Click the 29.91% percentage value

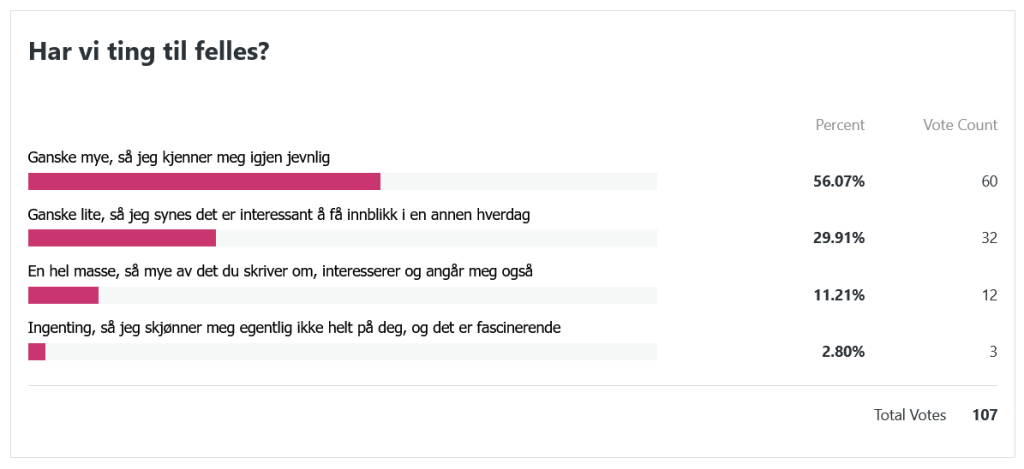839,238
